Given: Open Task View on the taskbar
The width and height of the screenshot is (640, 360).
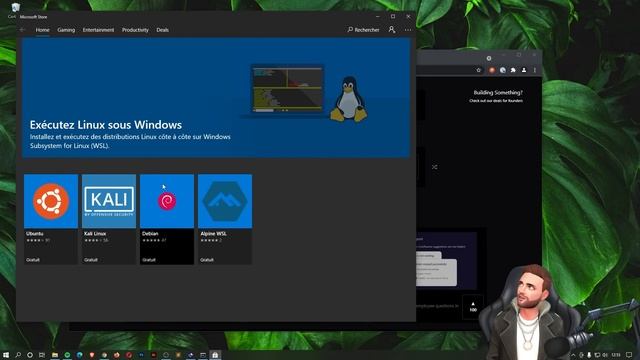Looking at the screenshot, I should point(42,355).
